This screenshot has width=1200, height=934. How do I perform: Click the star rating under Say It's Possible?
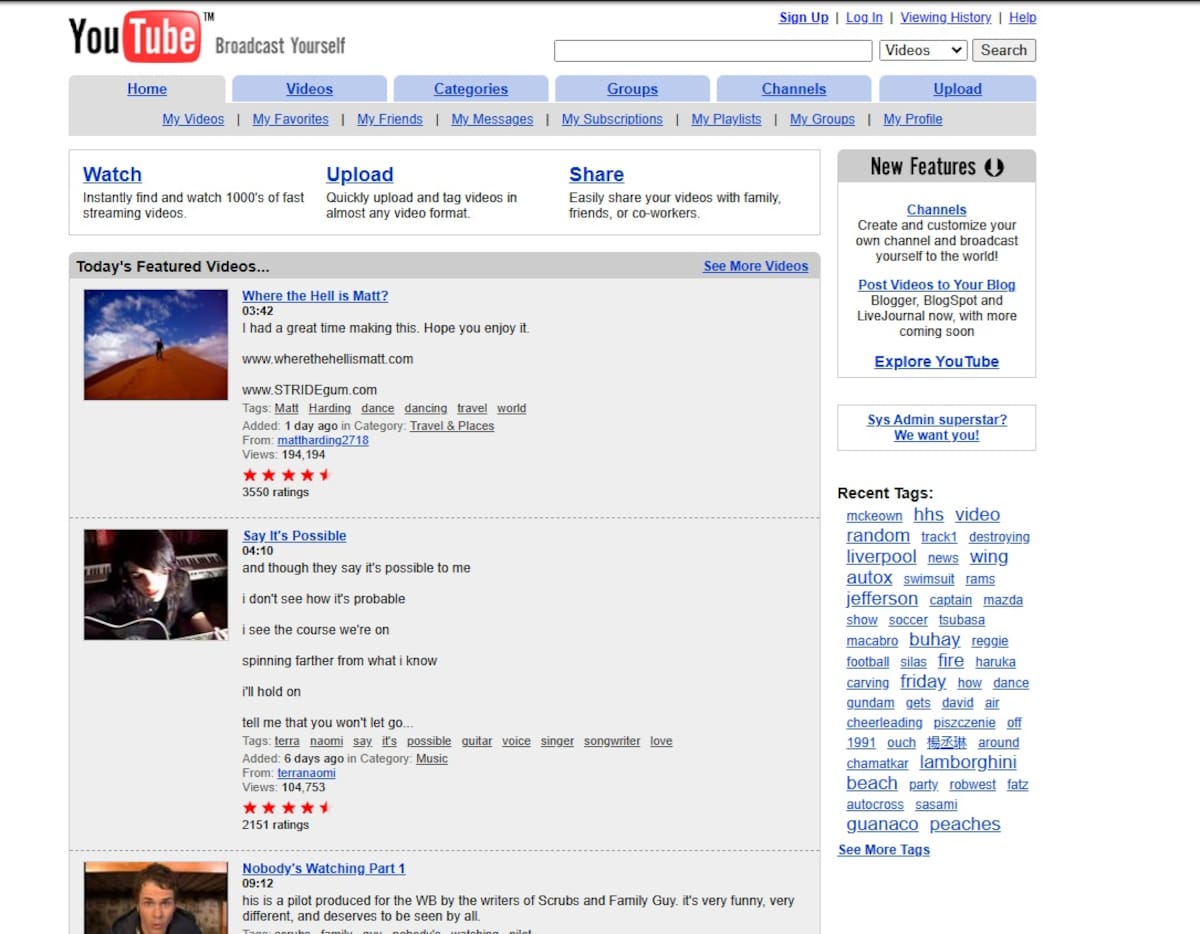pos(287,808)
